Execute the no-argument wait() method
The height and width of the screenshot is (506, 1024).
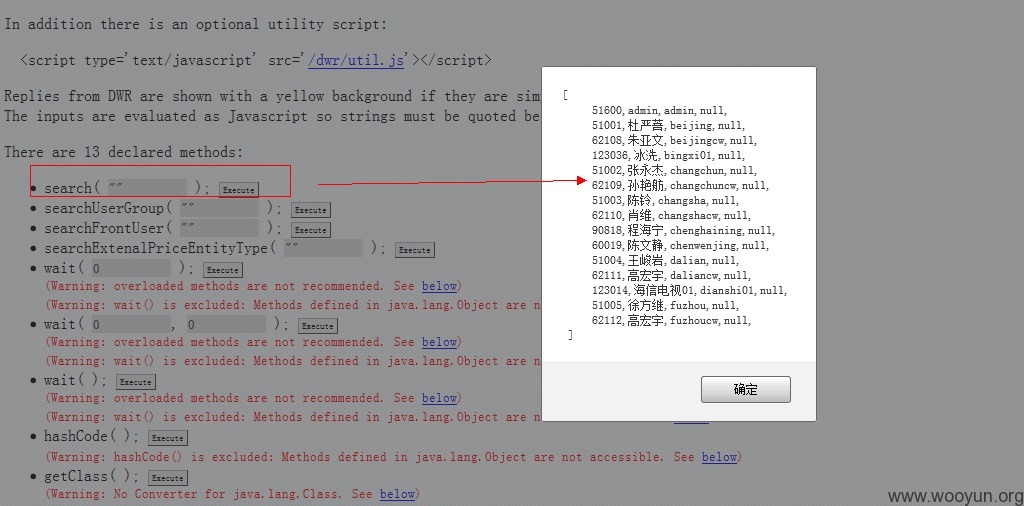[x=136, y=382]
